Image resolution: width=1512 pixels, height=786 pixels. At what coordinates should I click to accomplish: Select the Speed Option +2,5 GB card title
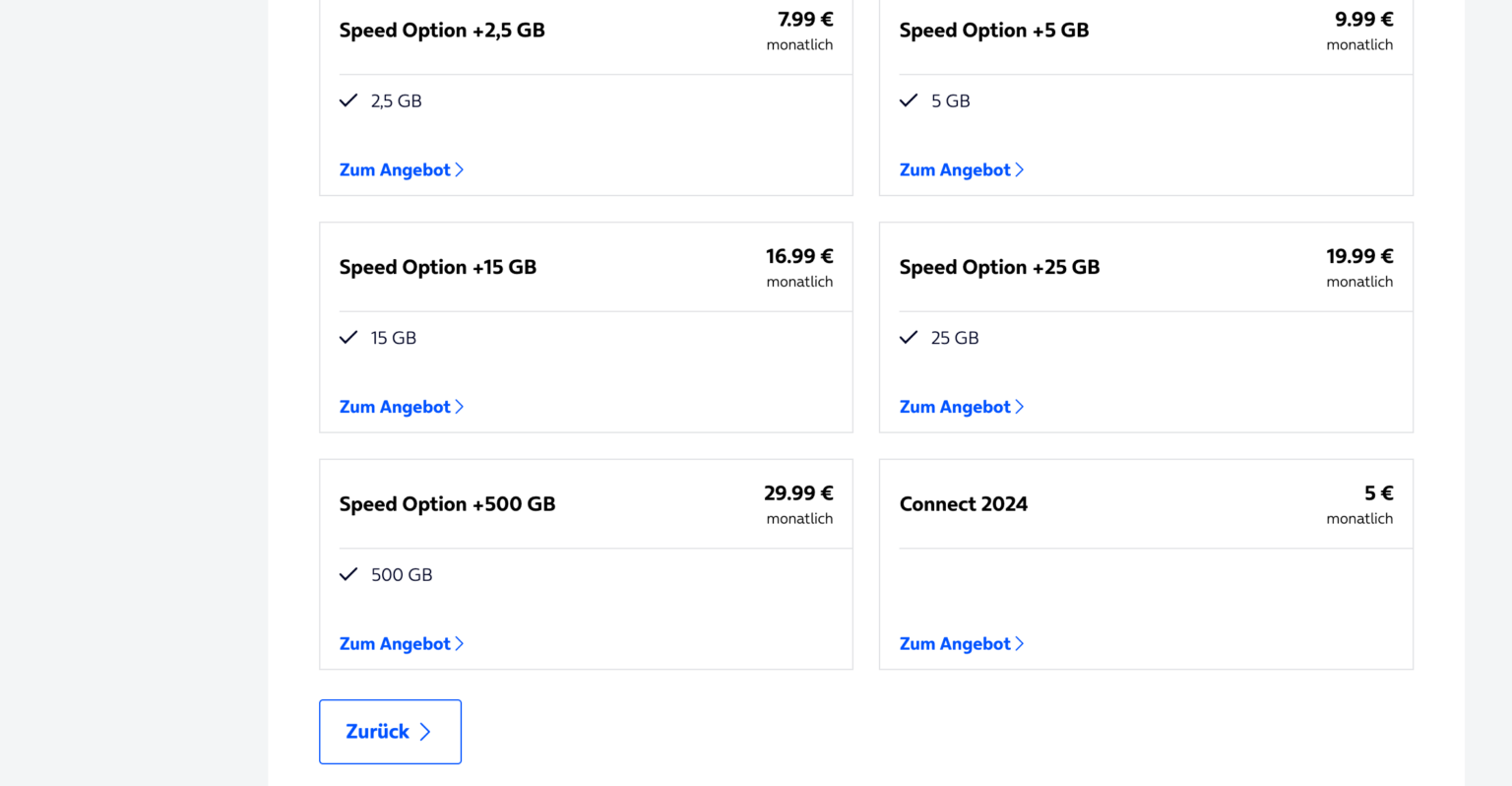(x=441, y=31)
